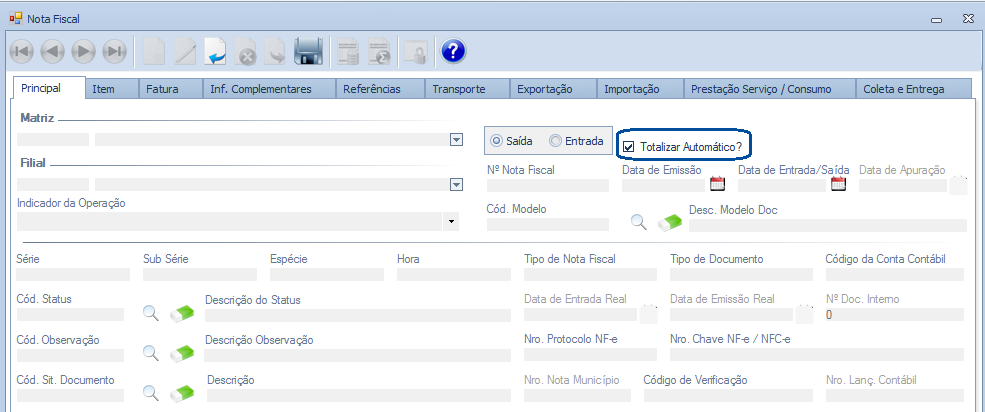Close the Nota Fiscal window
985x412 pixels.
968,19
